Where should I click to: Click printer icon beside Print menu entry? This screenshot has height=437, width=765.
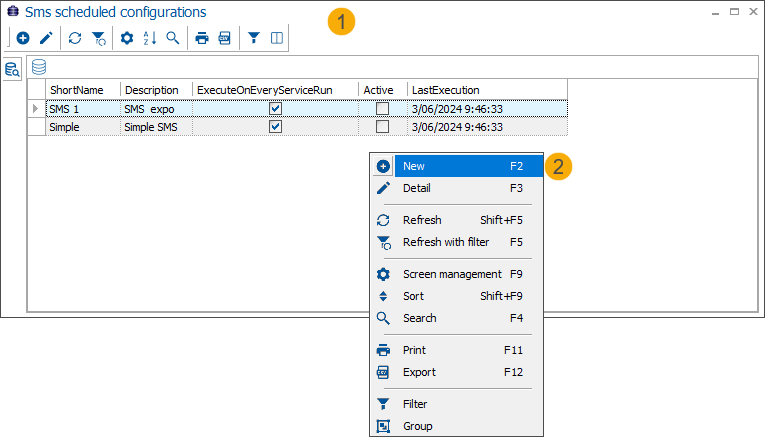click(383, 350)
